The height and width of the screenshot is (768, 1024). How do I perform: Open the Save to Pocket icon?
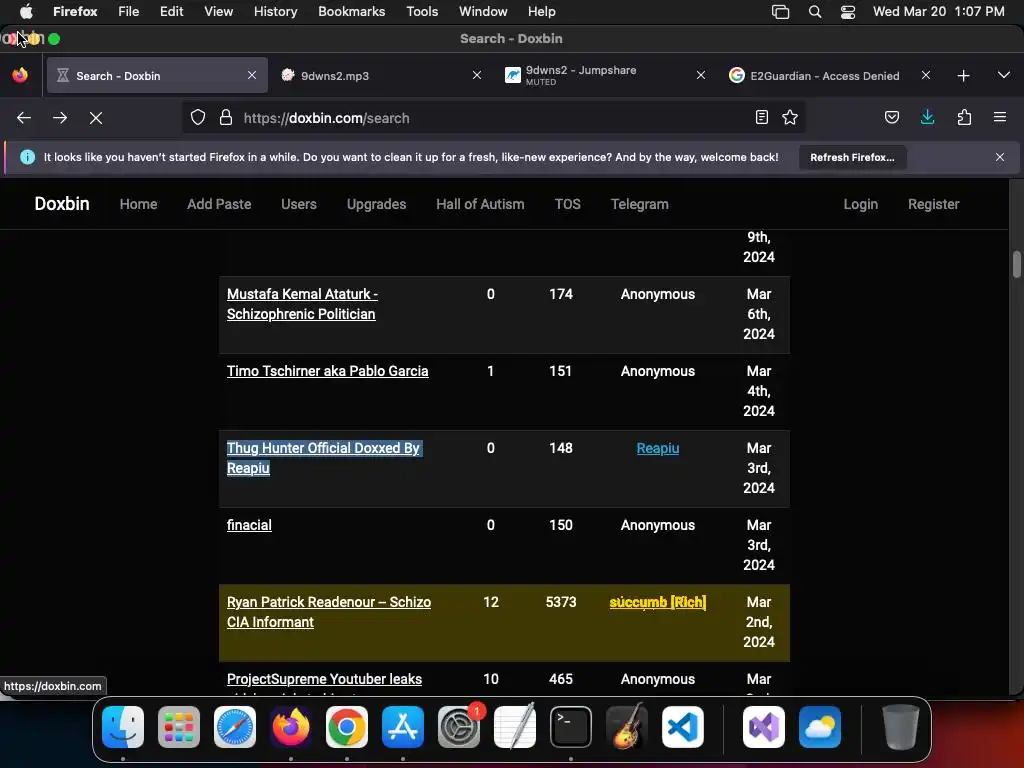[891, 118]
